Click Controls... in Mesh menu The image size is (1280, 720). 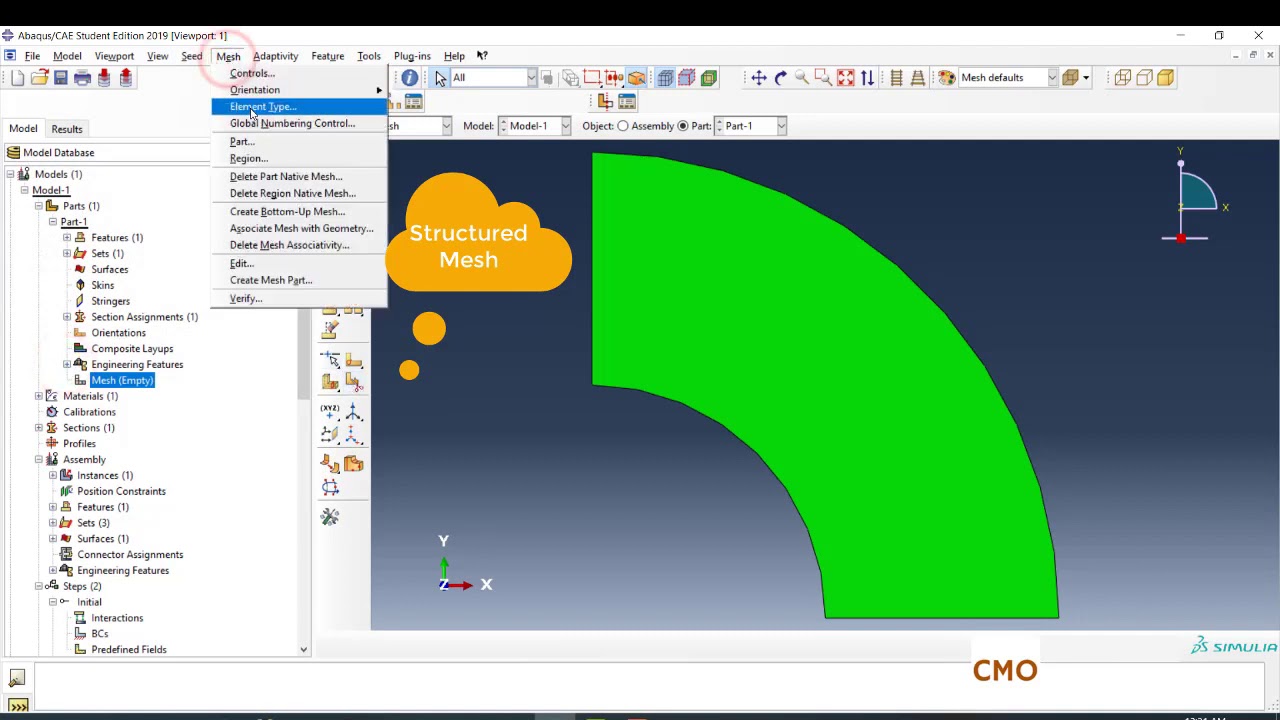(299, 73)
